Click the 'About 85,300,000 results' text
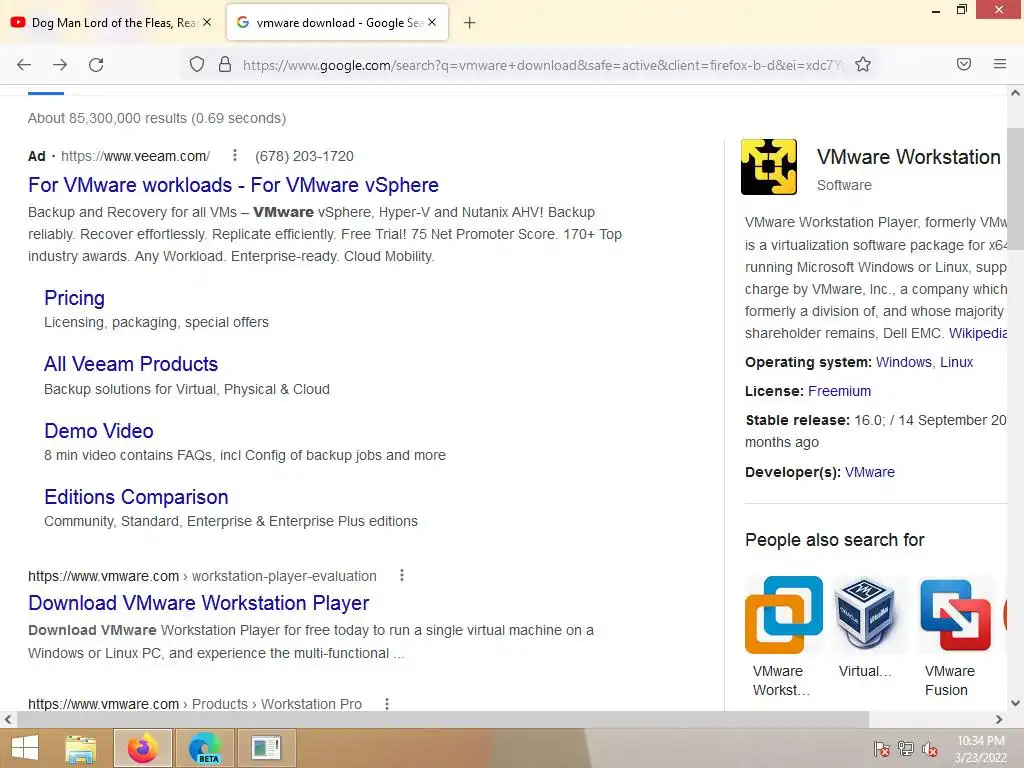1024x768 pixels. point(157,118)
